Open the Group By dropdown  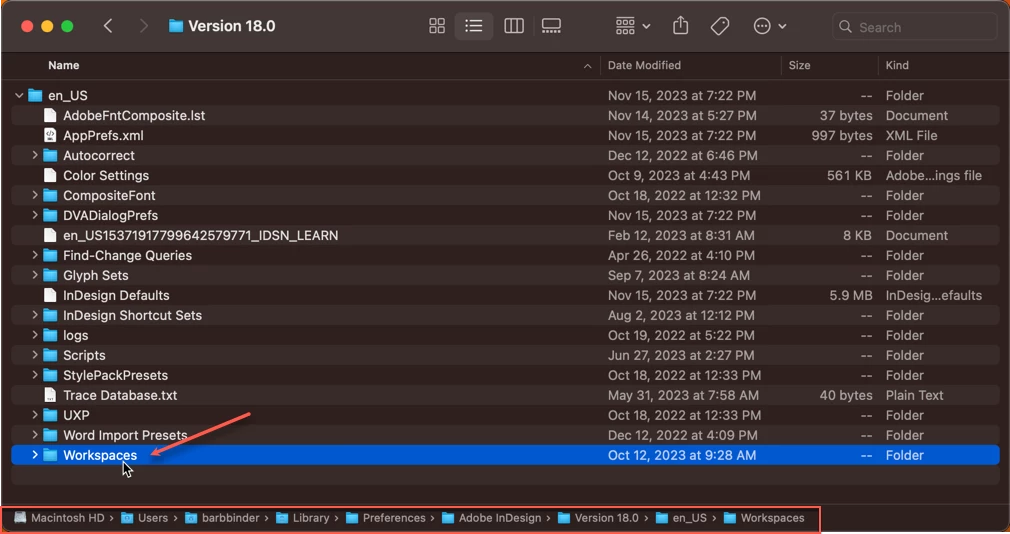tap(633, 26)
